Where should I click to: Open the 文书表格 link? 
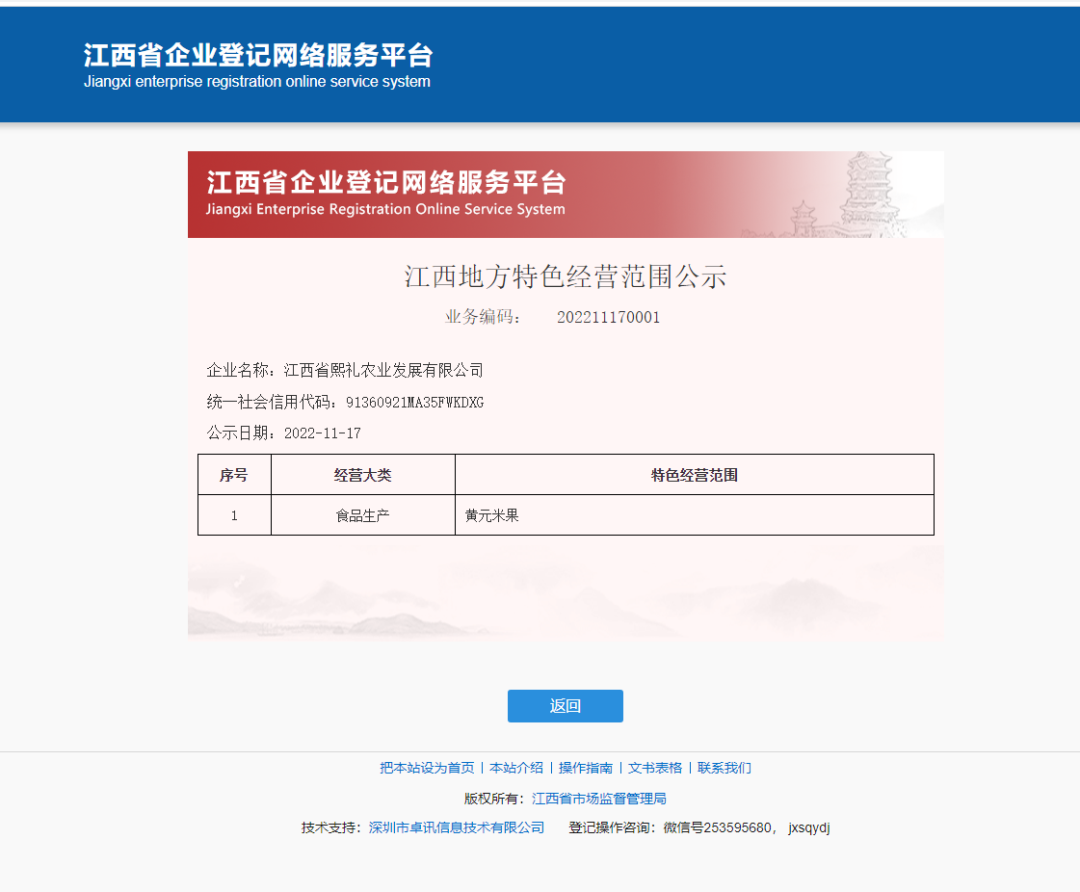pos(655,768)
